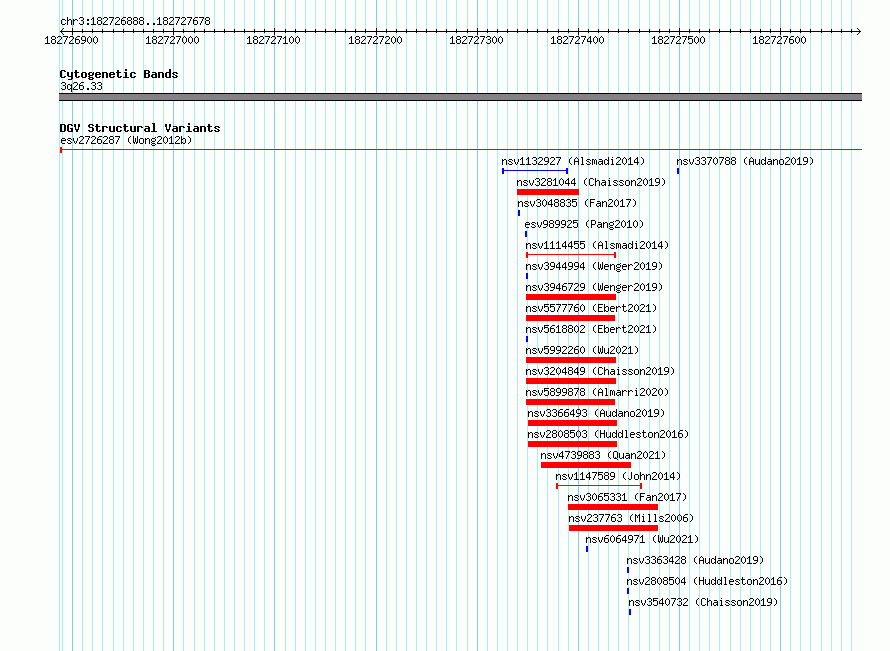Open nsv5899878 (Almarri2020) variant
The width and height of the screenshot is (890, 651).
click(597, 392)
